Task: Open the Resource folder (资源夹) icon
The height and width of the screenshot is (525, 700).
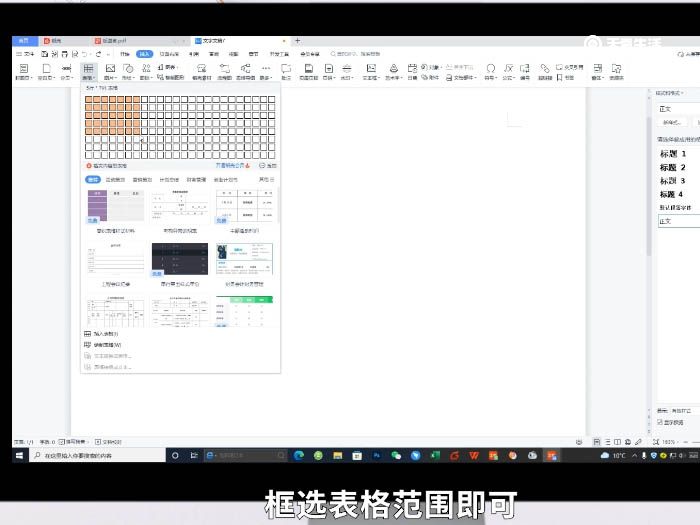Action: point(617,71)
